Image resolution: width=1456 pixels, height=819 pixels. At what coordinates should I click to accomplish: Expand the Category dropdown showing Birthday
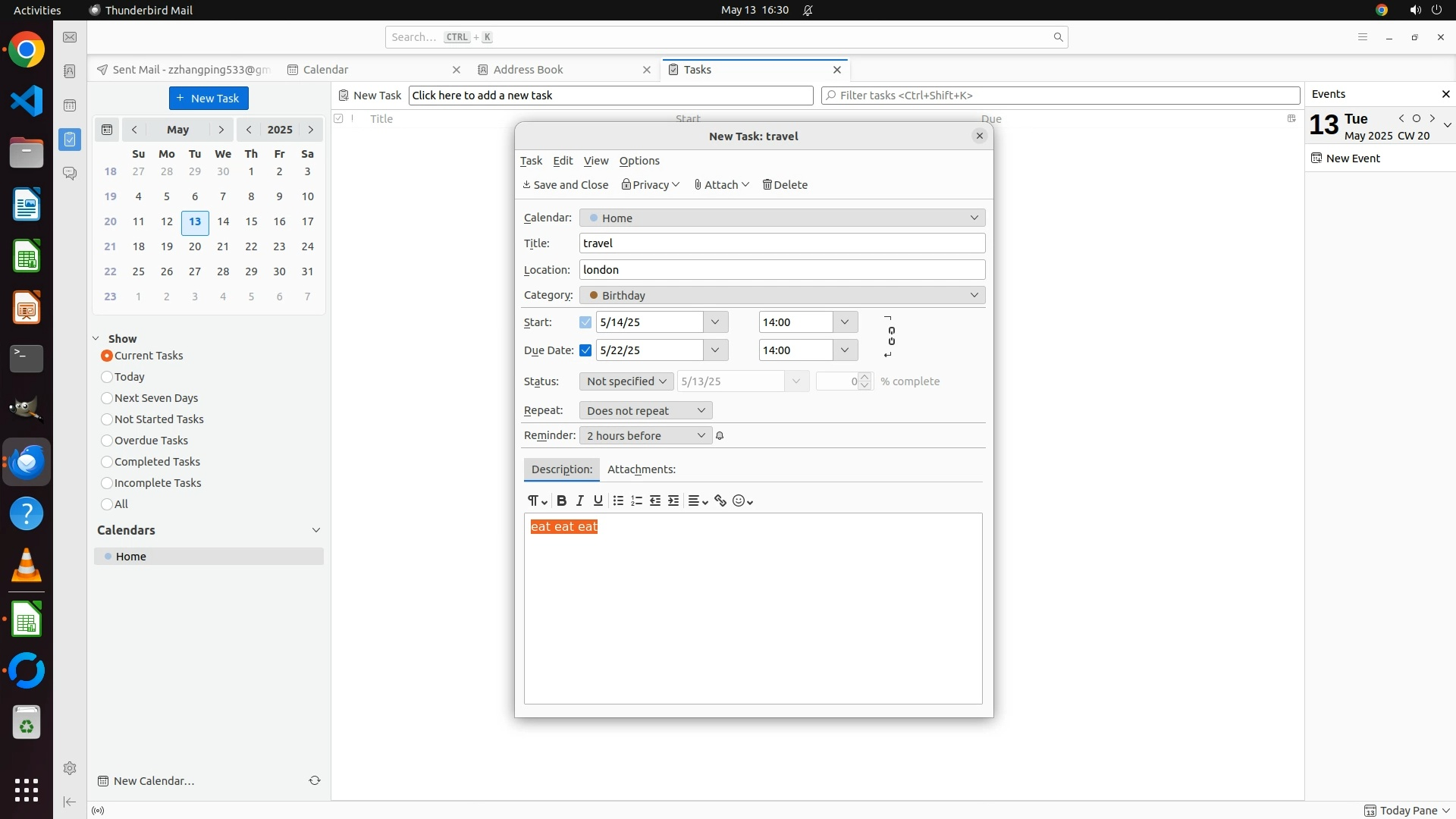coord(782,295)
